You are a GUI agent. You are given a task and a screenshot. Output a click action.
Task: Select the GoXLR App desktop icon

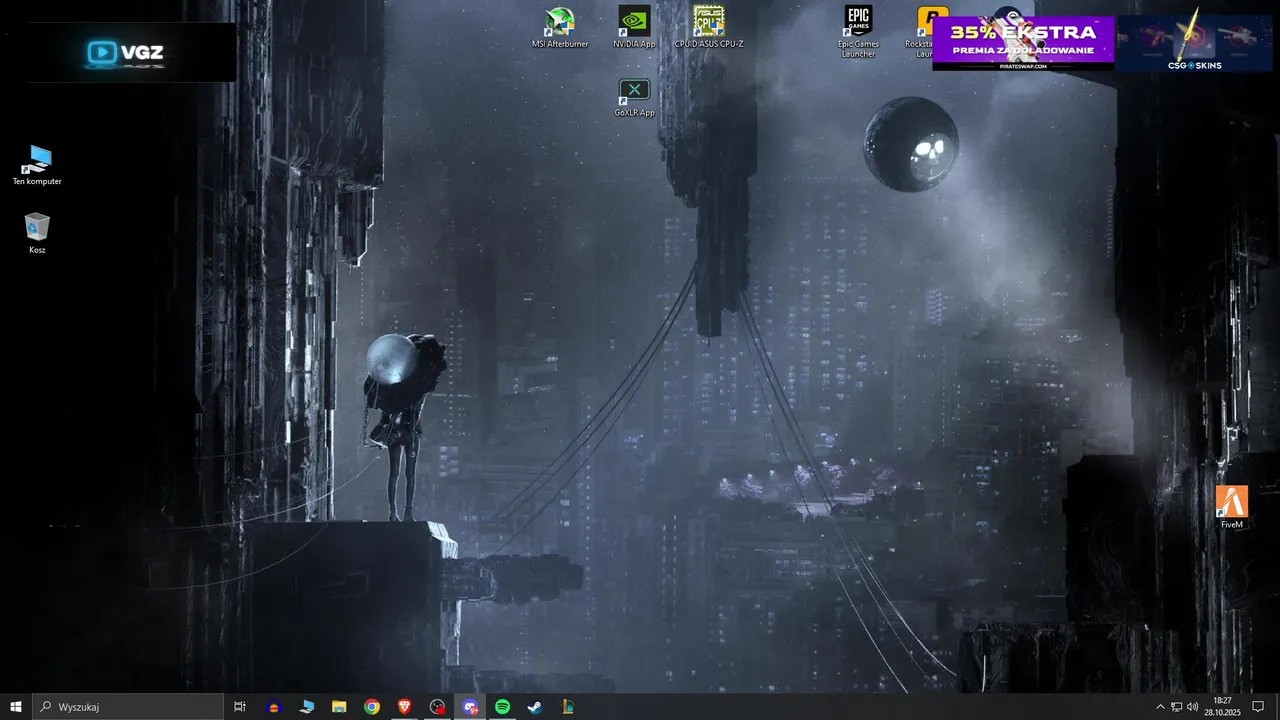[634, 98]
